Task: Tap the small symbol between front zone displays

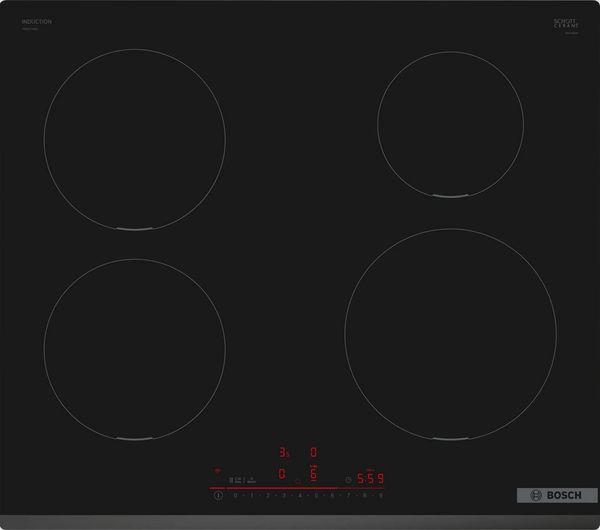Action: click(x=298, y=481)
